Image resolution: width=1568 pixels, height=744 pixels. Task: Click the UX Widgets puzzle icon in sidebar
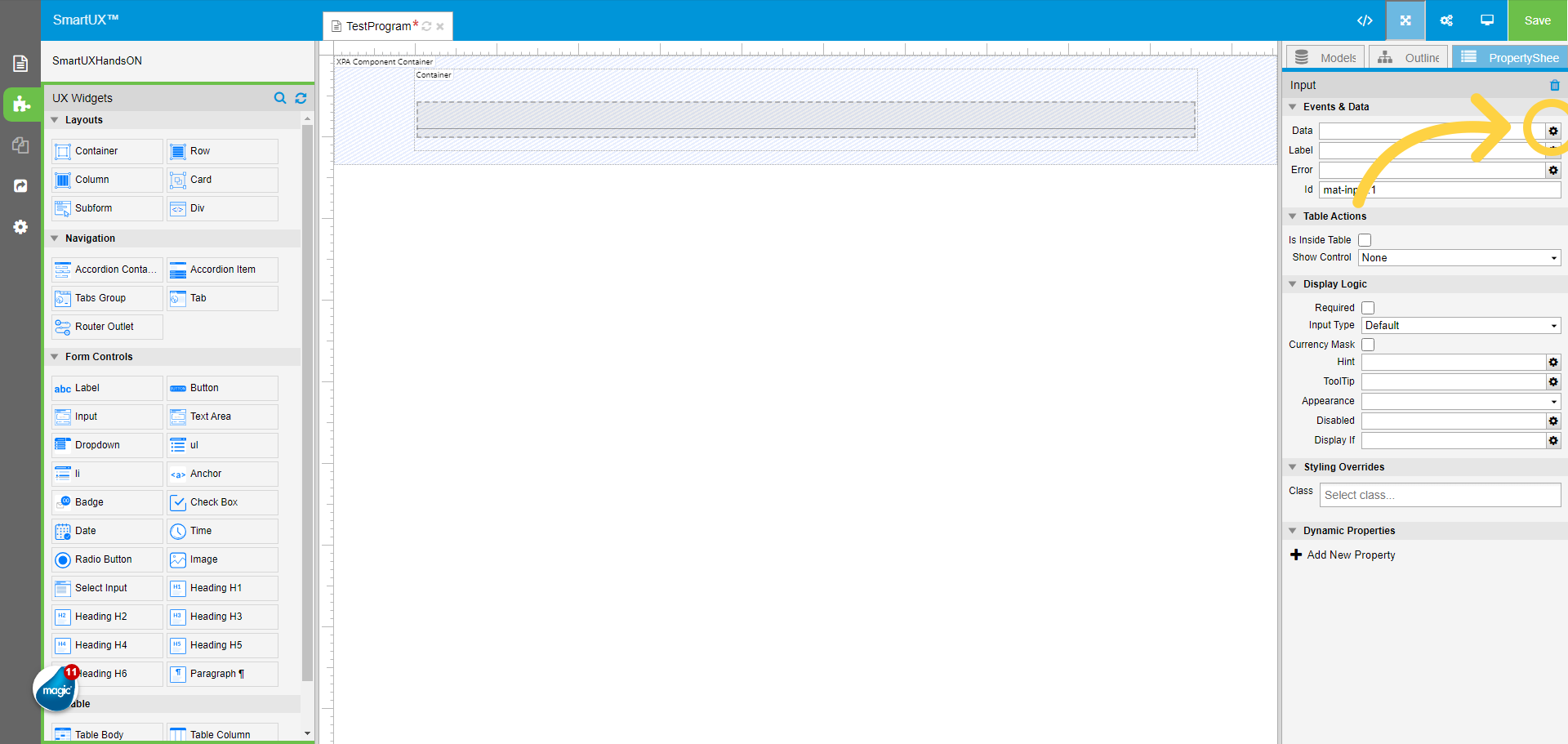[x=21, y=105]
